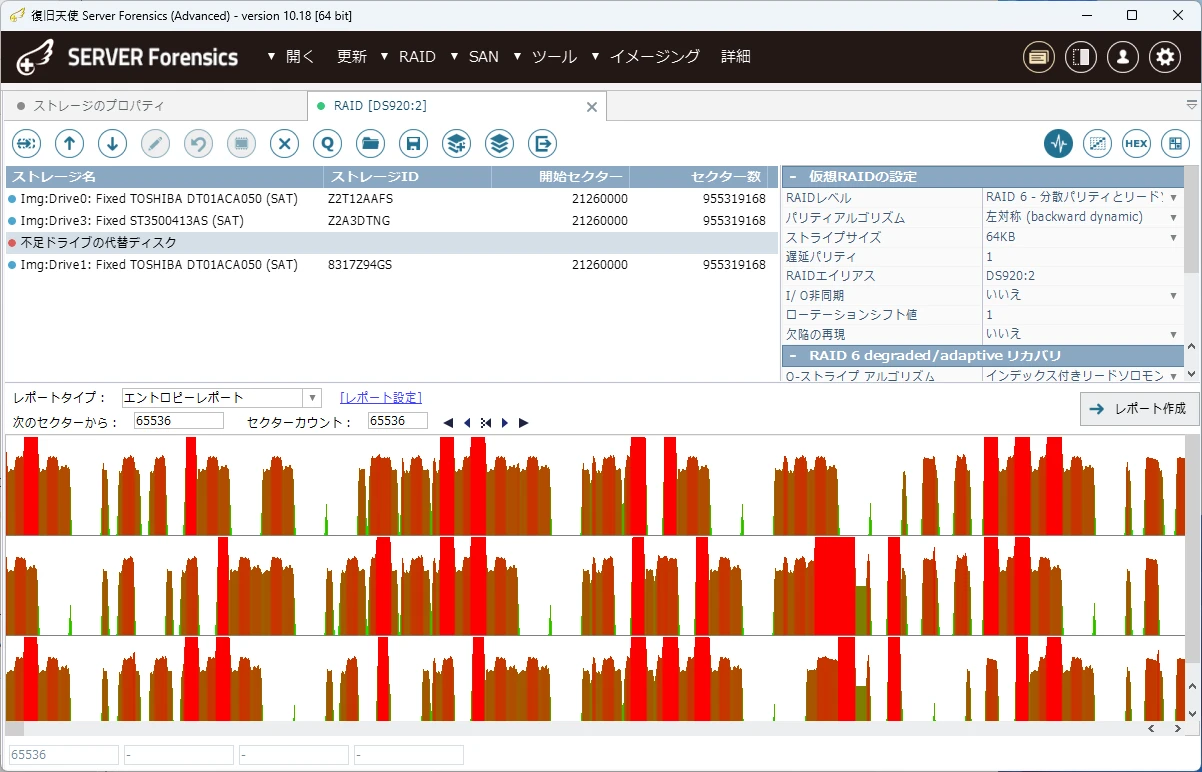Collapse 仮想RAIDの設定 section

click(793, 177)
